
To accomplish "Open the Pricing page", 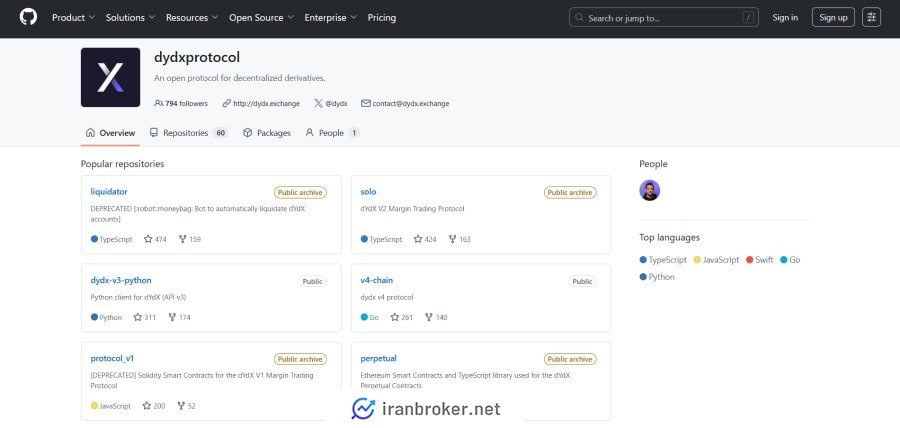I will pyautogui.click(x=382, y=18).
